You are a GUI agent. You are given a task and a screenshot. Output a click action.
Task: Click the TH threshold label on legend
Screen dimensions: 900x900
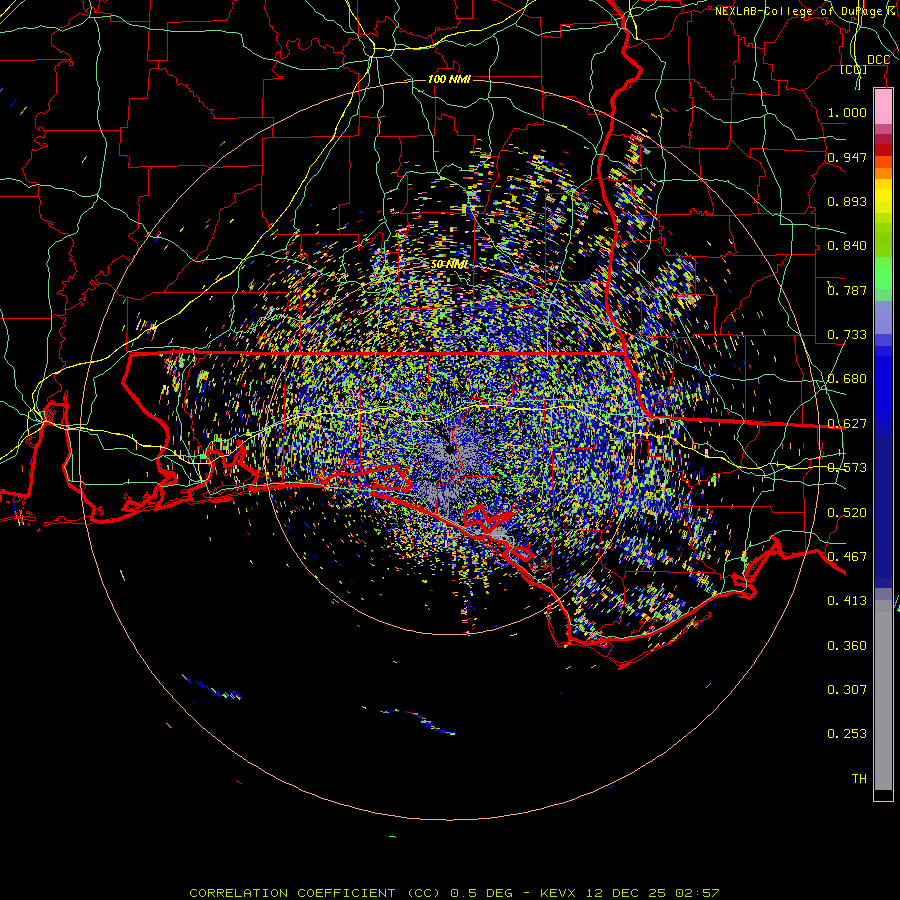click(859, 779)
